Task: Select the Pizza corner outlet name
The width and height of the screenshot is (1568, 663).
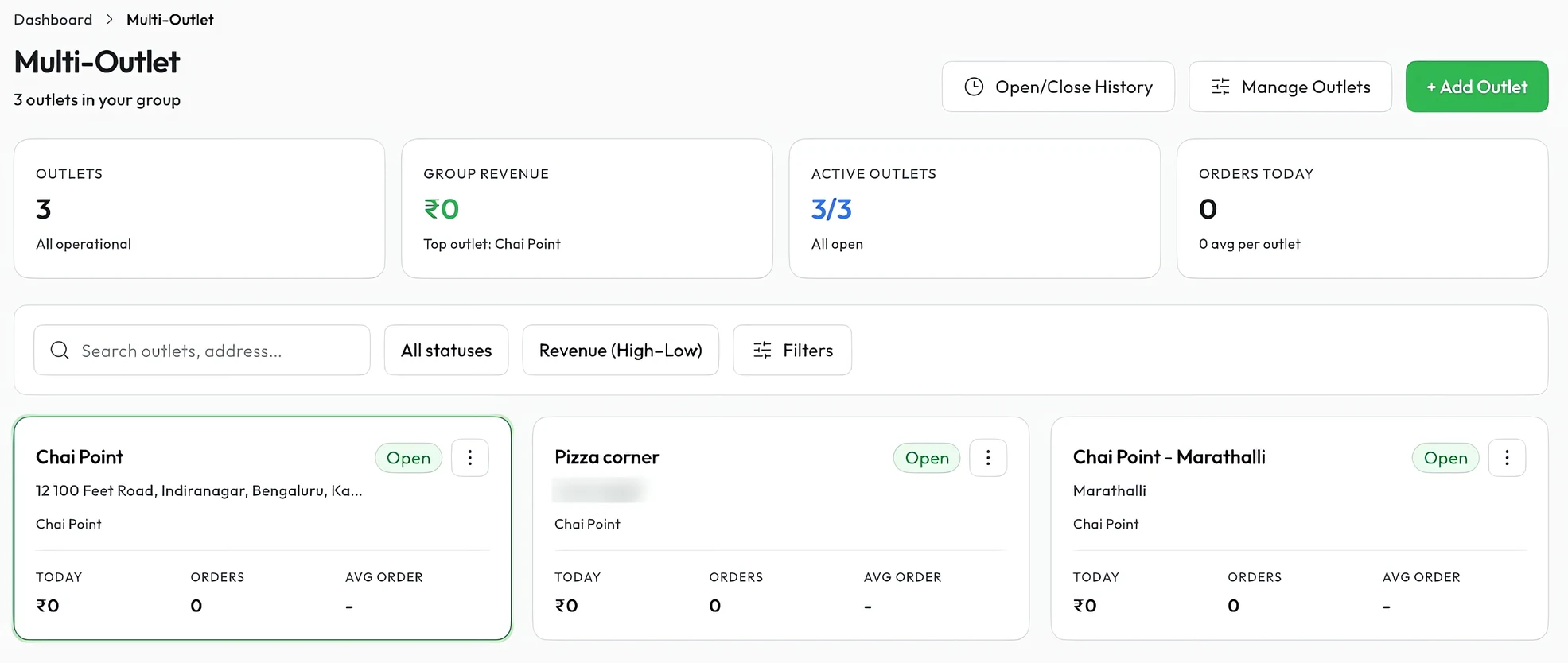Action: (x=607, y=457)
